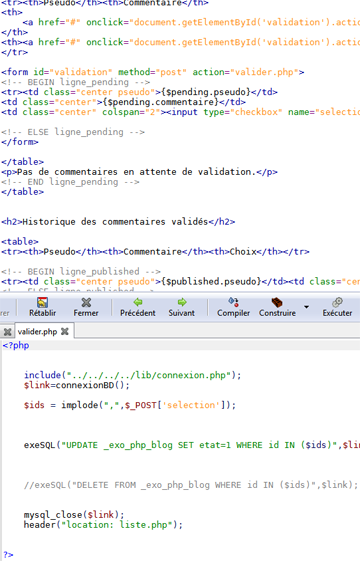Screen dimensions: 360x561
Task: Click the line with input type="checkbox"
Action: (x=180, y=112)
